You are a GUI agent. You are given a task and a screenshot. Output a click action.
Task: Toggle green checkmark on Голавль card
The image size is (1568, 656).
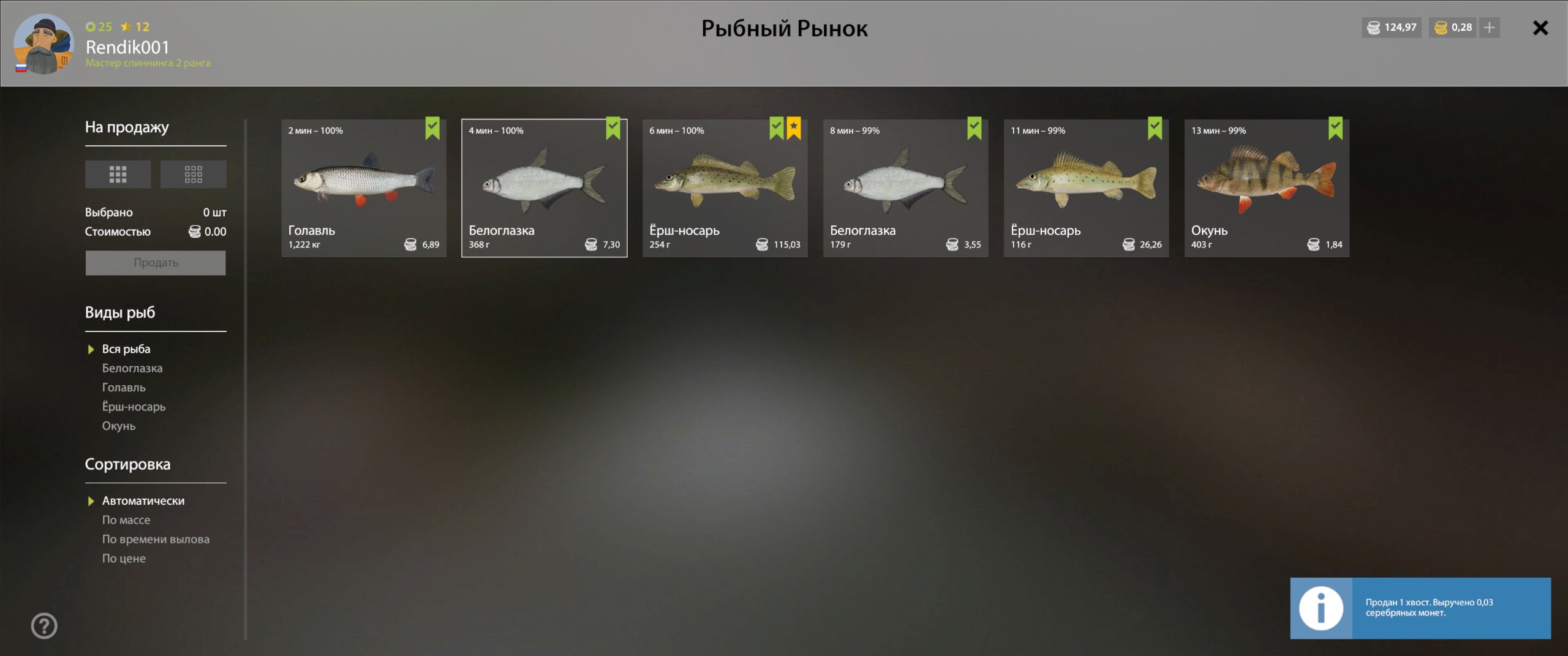432,128
